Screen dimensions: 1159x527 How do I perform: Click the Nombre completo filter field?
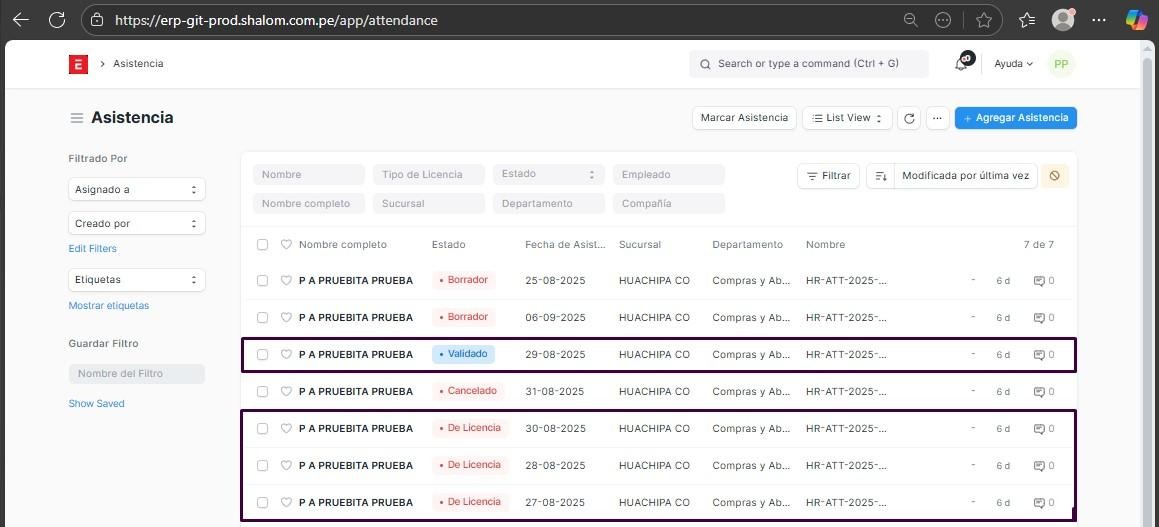click(x=308, y=204)
